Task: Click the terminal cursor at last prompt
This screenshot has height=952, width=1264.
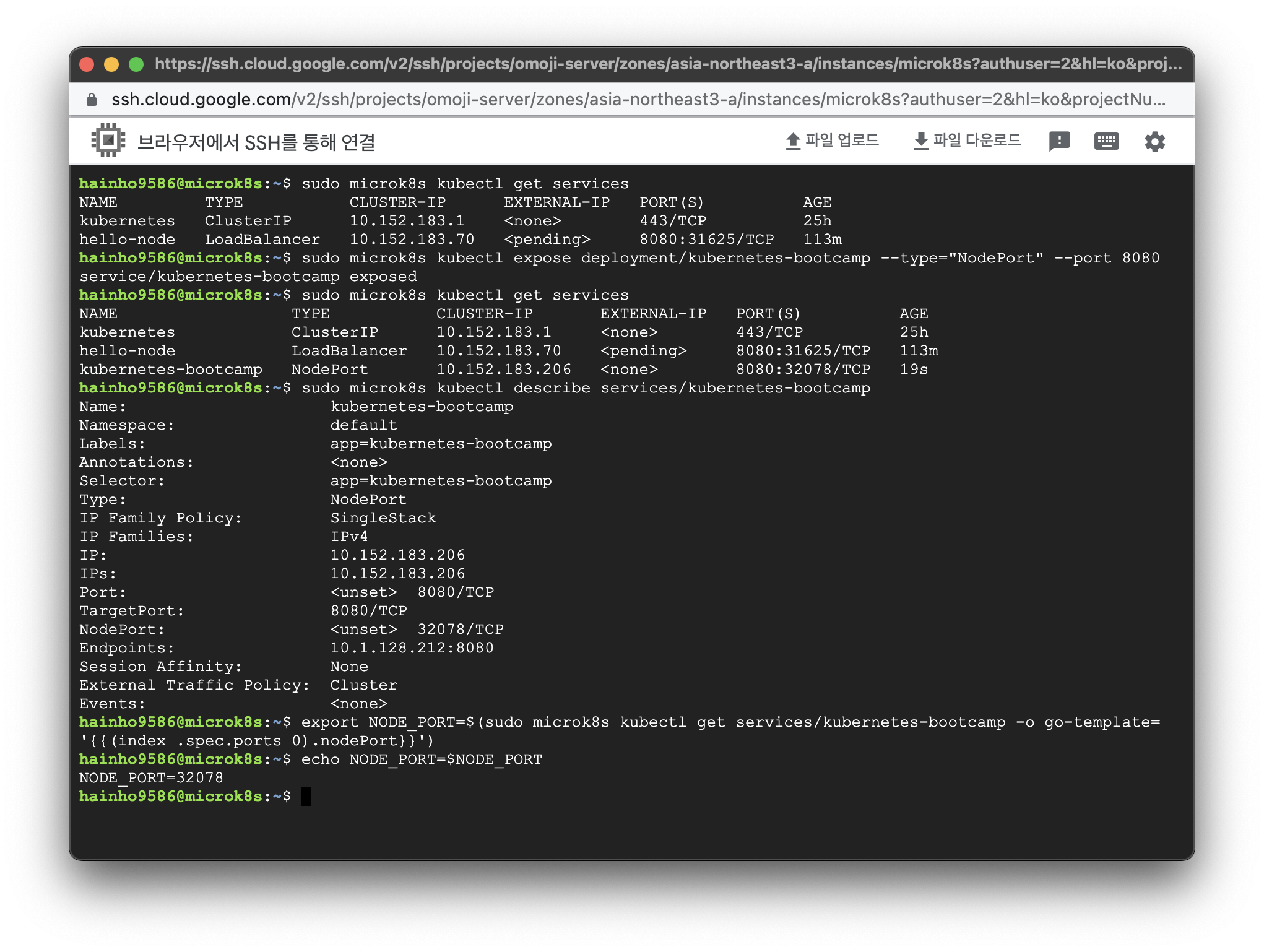Action: (306, 797)
